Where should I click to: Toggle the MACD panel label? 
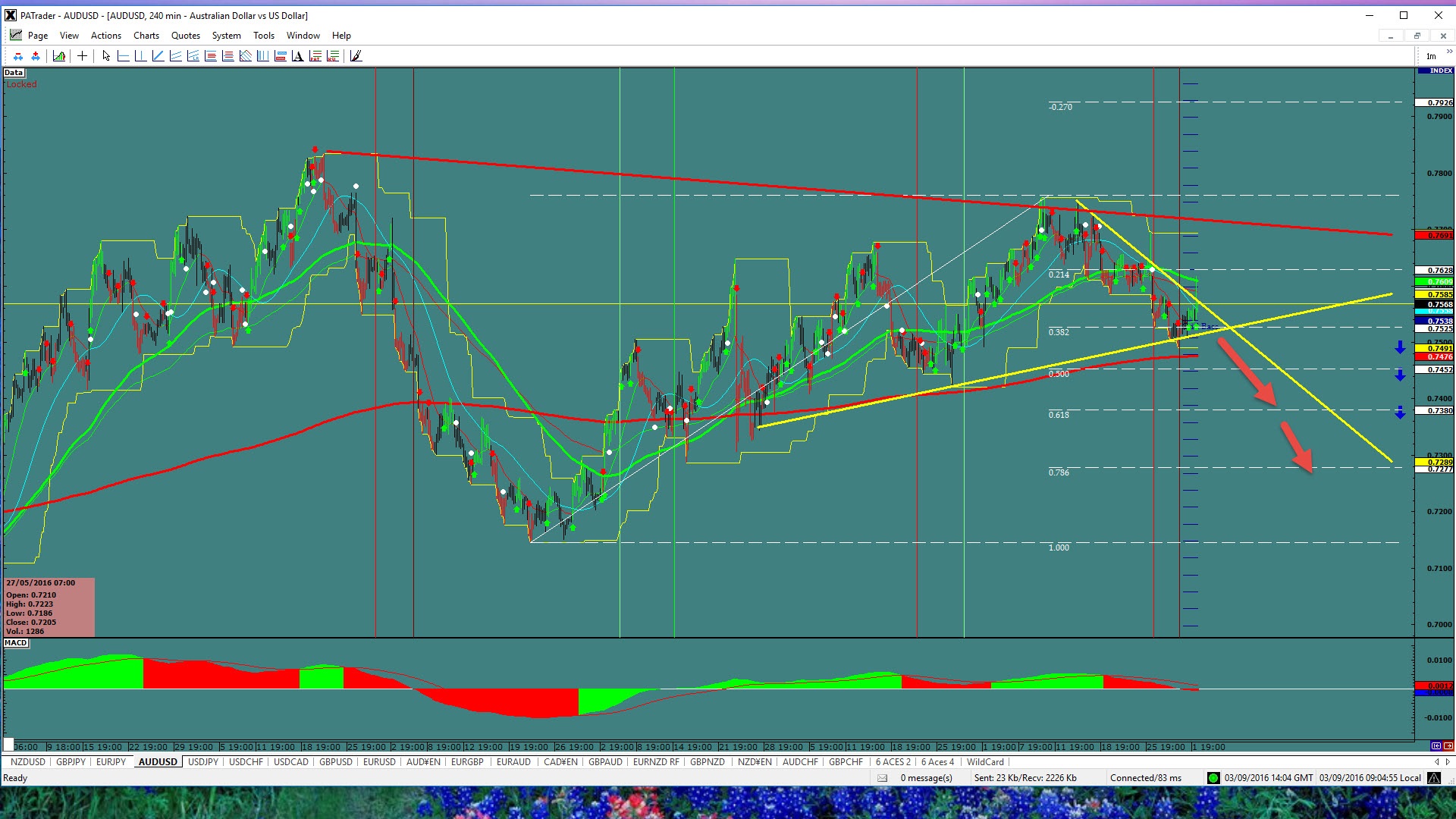16,643
